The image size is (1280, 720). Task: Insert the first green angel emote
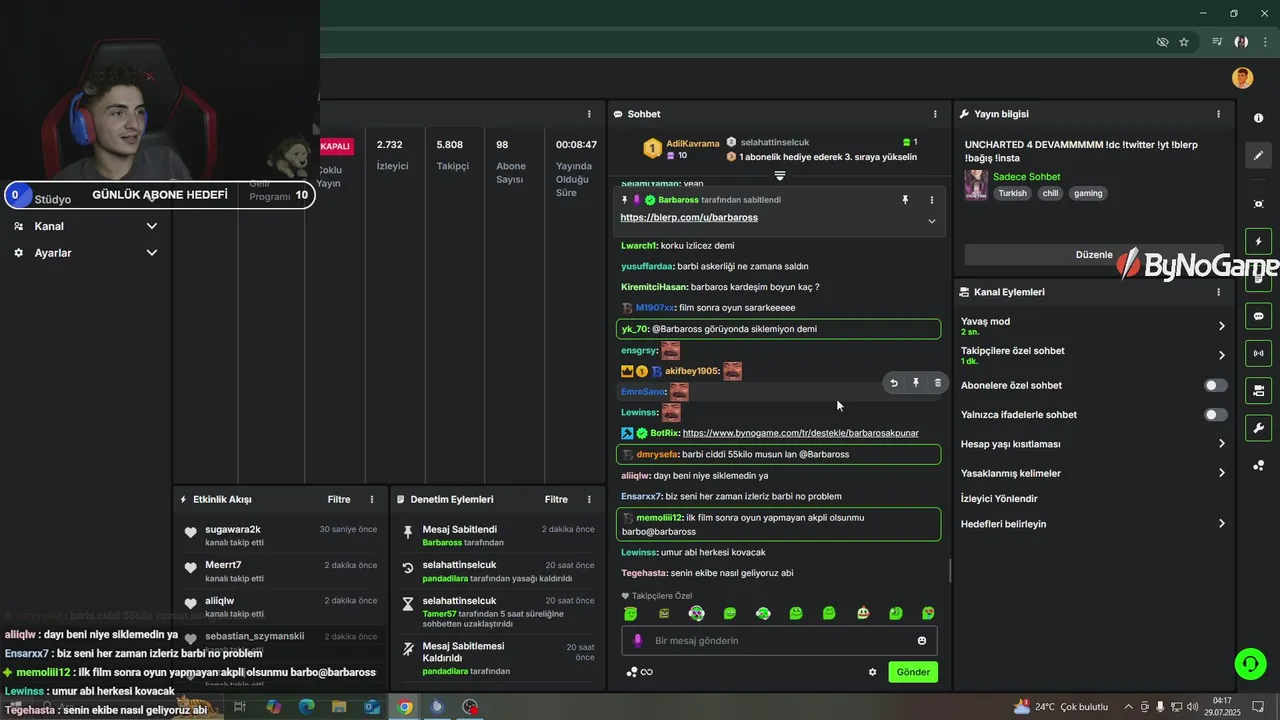click(630, 613)
